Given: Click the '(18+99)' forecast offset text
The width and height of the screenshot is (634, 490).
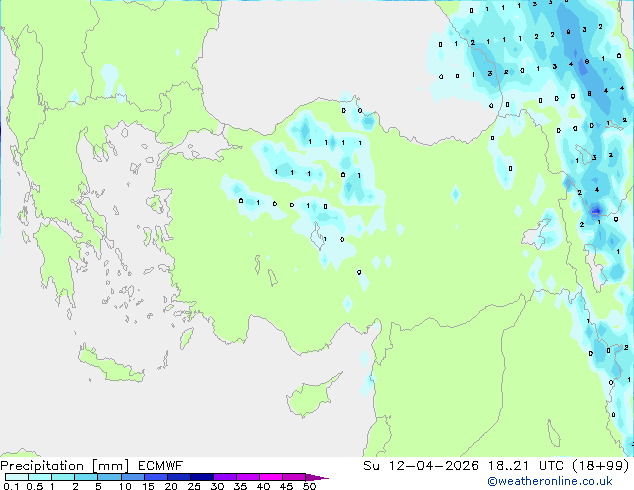Looking at the screenshot, I should (601, 466).
